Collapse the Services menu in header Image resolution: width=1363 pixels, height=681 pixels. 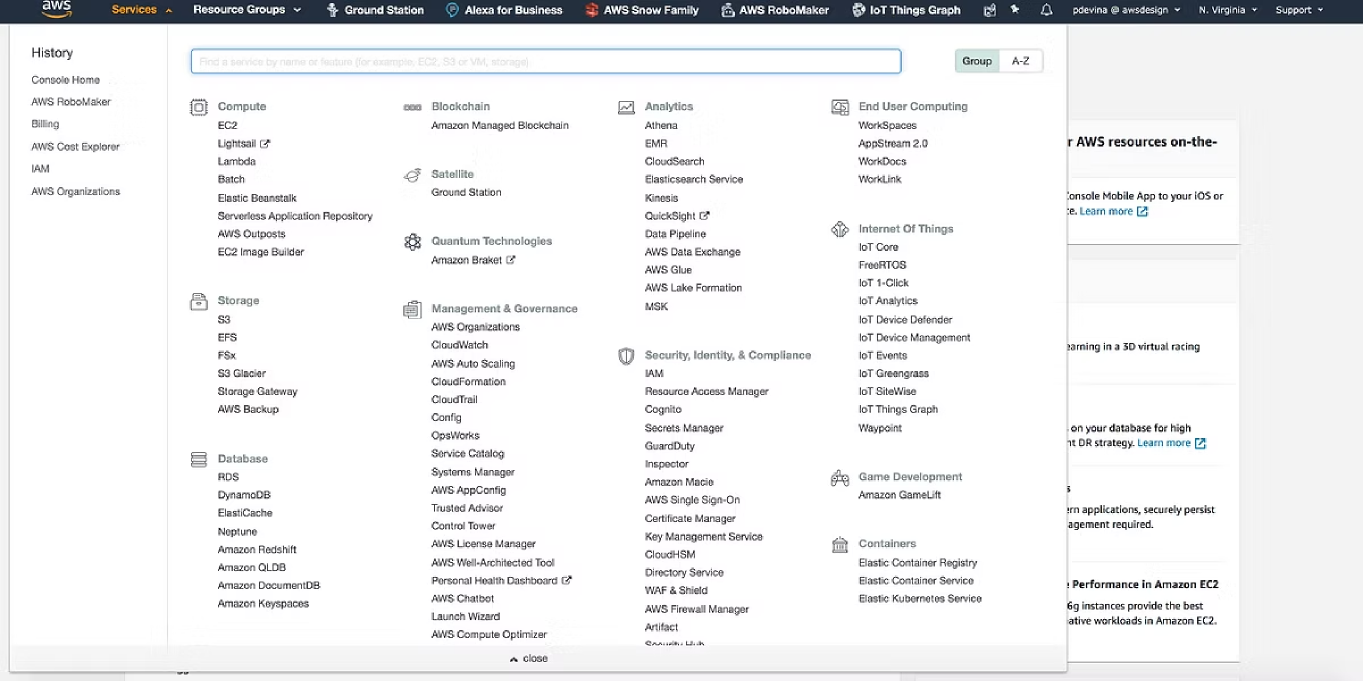tap(141, 10)
